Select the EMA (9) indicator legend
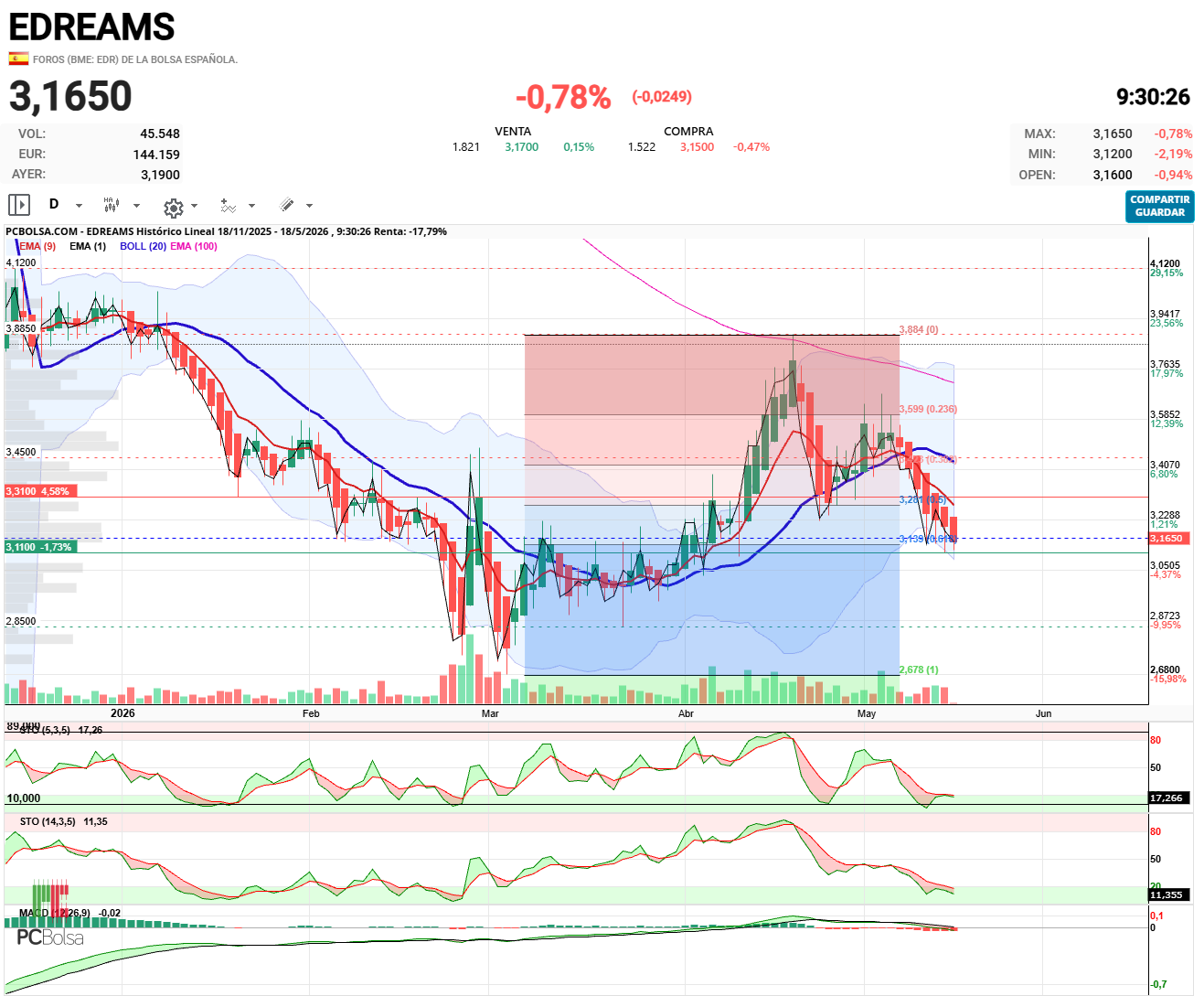 (37, 246)
